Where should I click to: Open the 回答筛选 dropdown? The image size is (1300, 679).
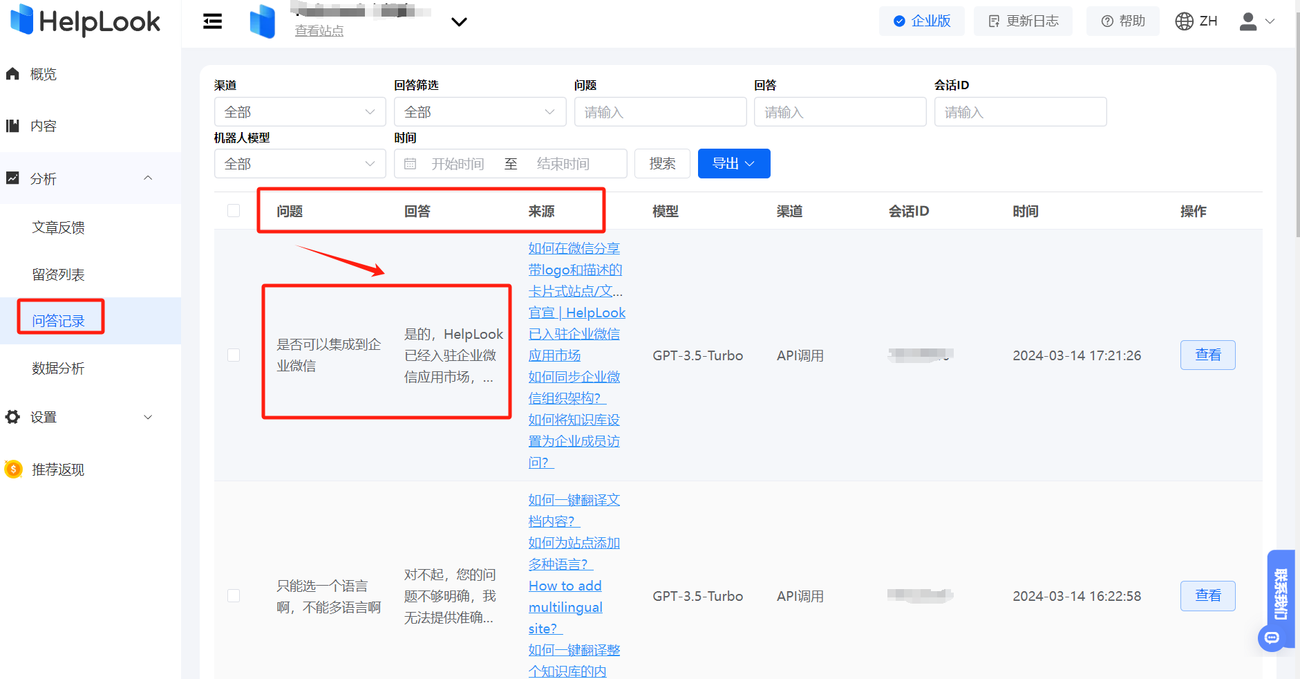point(480,112)
